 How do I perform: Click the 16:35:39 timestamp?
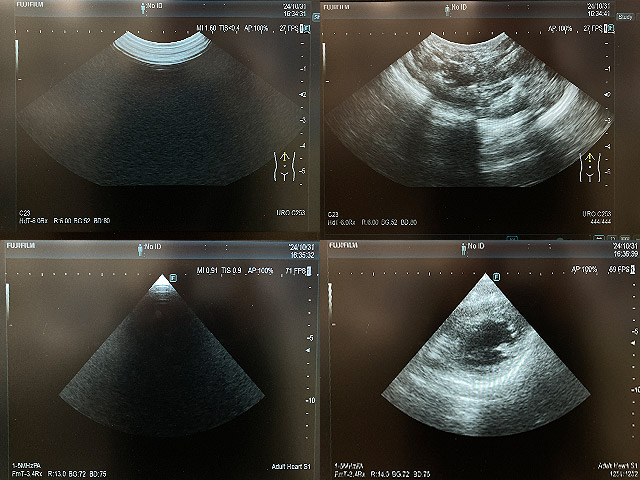(626, 254)
